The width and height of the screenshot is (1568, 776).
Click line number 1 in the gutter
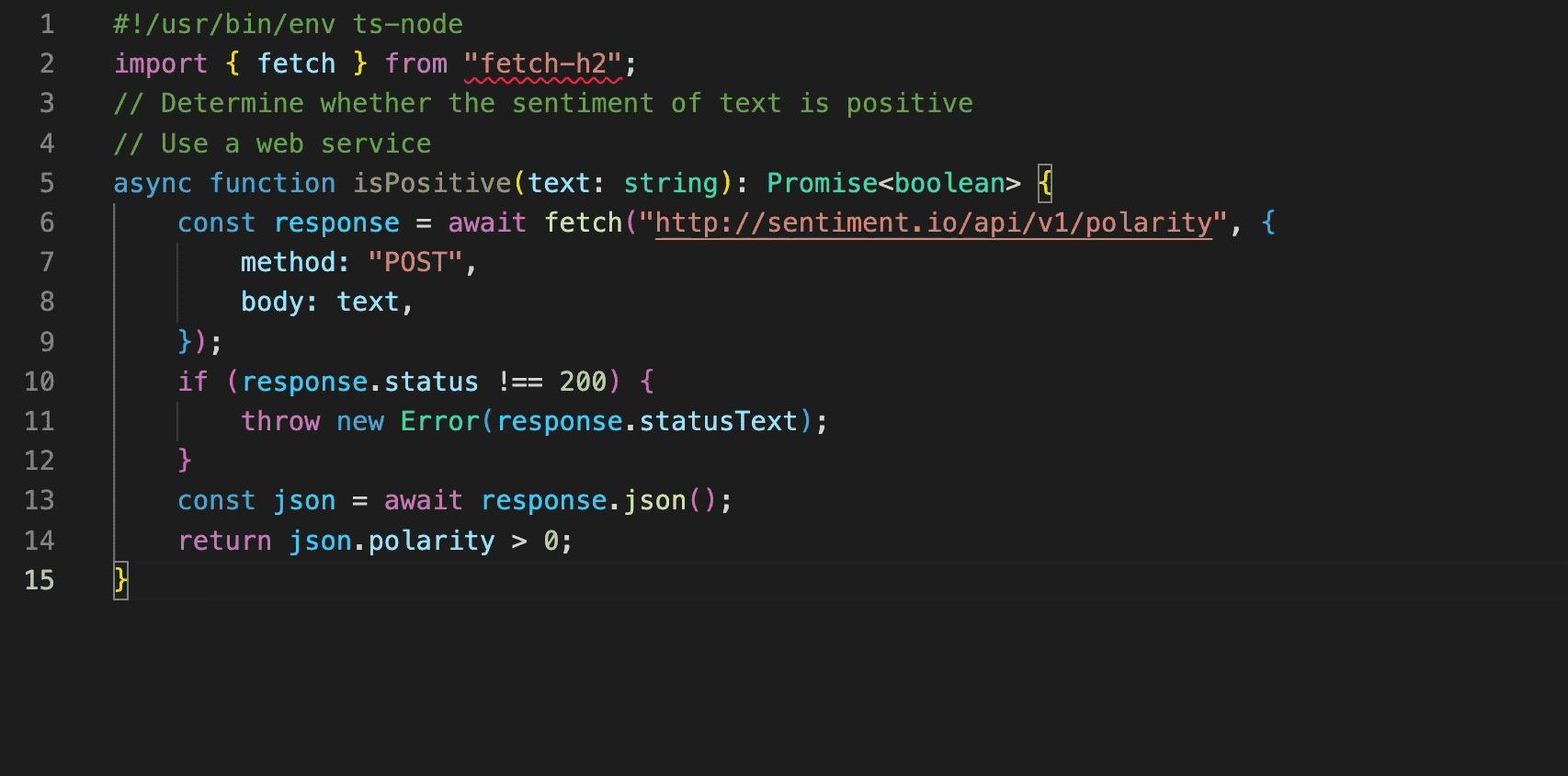(47, 24)
